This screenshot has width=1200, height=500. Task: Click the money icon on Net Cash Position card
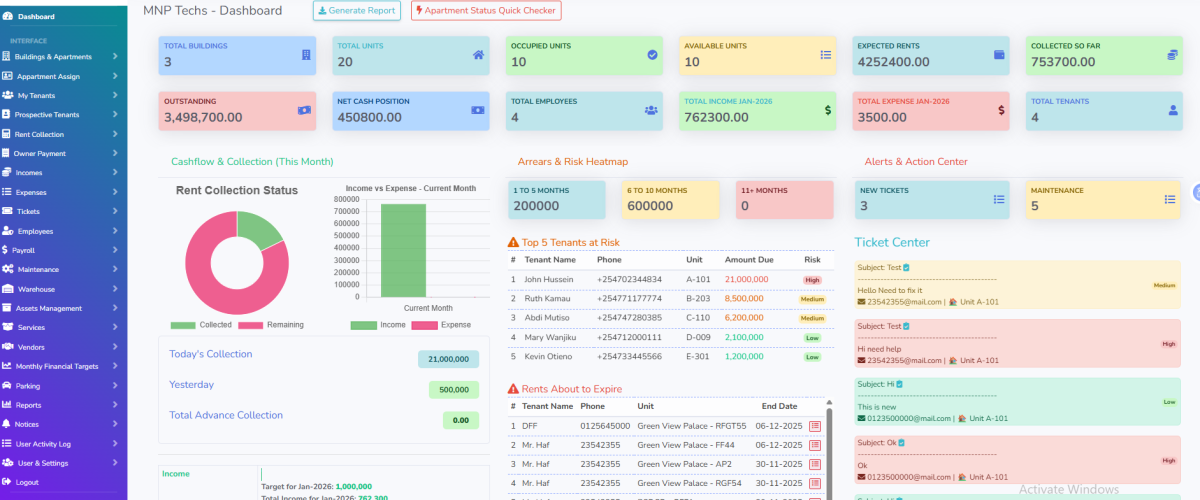[478, 110]
